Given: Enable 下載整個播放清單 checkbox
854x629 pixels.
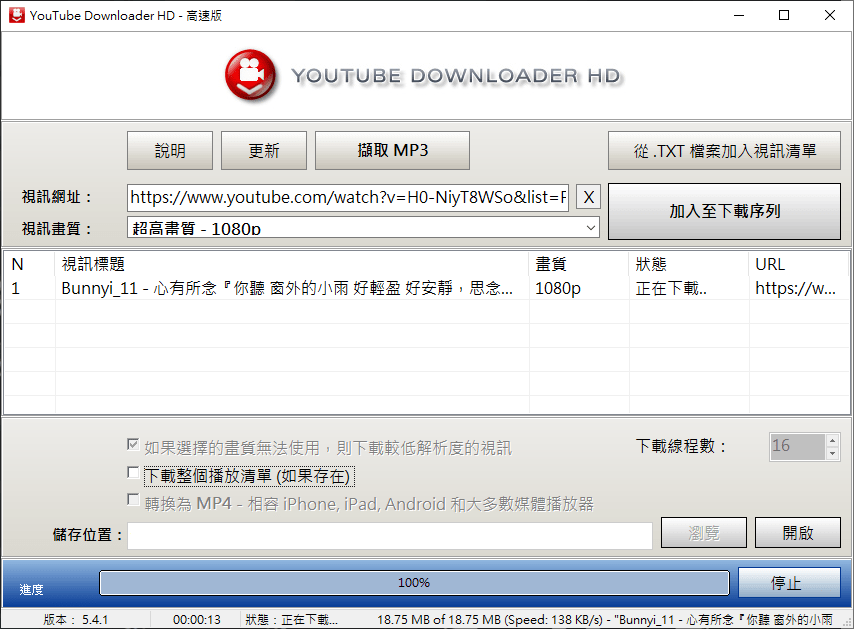Looking at the screenshot, I should [132, 475].
